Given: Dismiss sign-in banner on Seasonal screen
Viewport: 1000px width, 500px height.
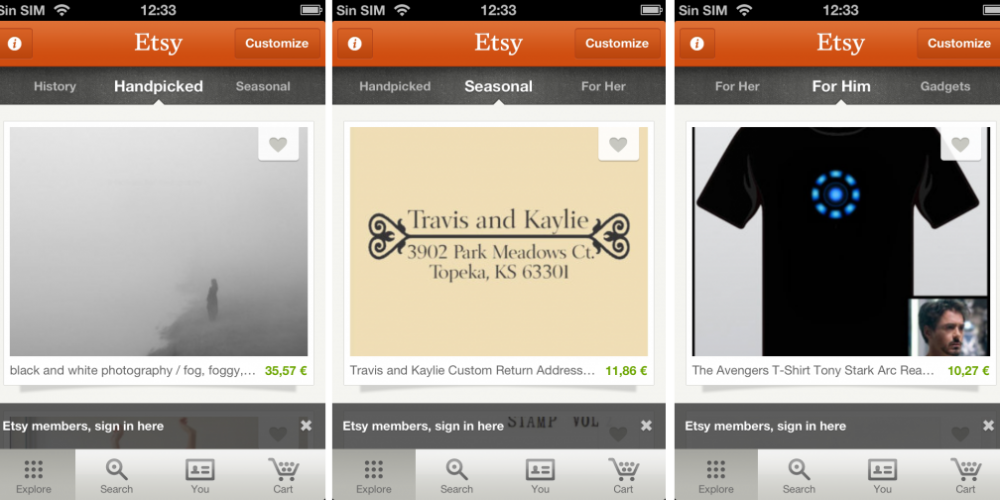Looking at the screenshot, I should click(647, 425).
